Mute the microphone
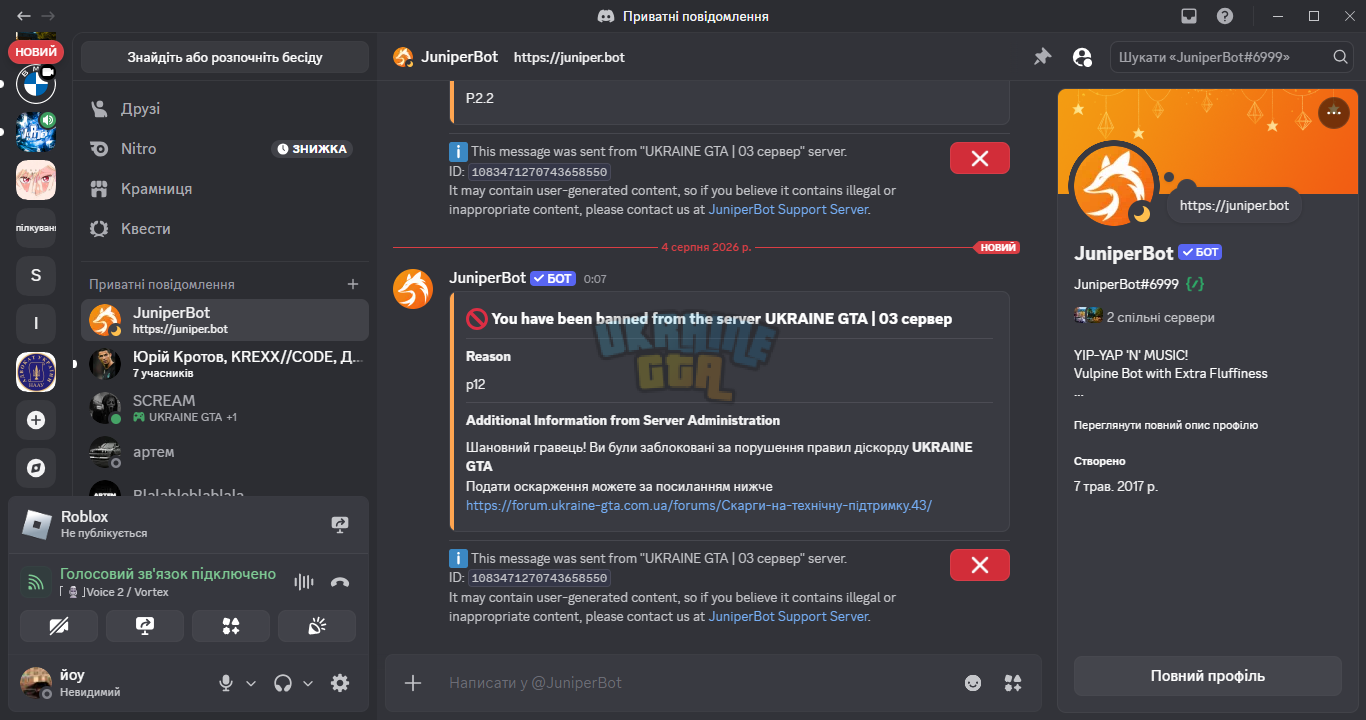The width and height of the screenshot is (1366, 720). pos(226,683)
